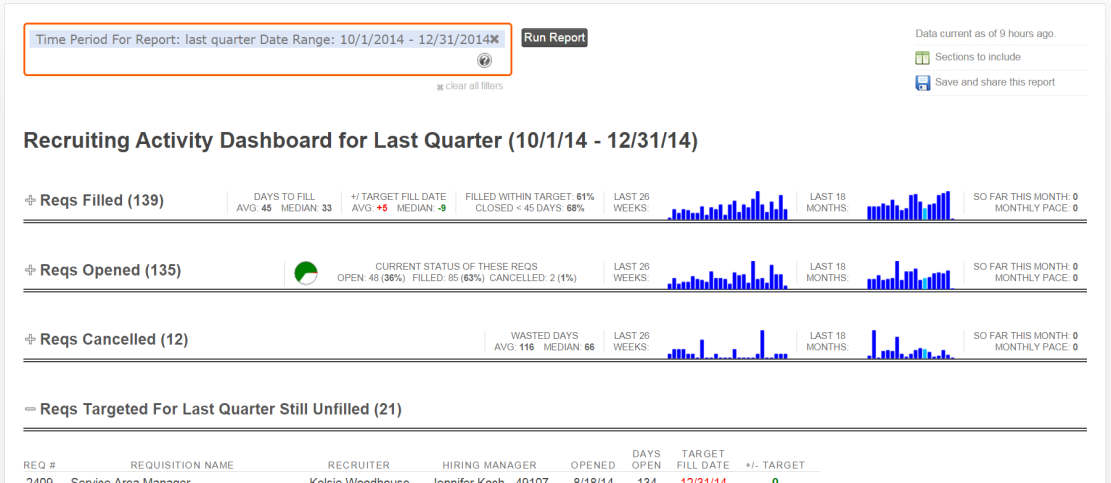Click CANCELLED: 2 (1%) status text
The image size is (1111, 483).
click(533, 278)
